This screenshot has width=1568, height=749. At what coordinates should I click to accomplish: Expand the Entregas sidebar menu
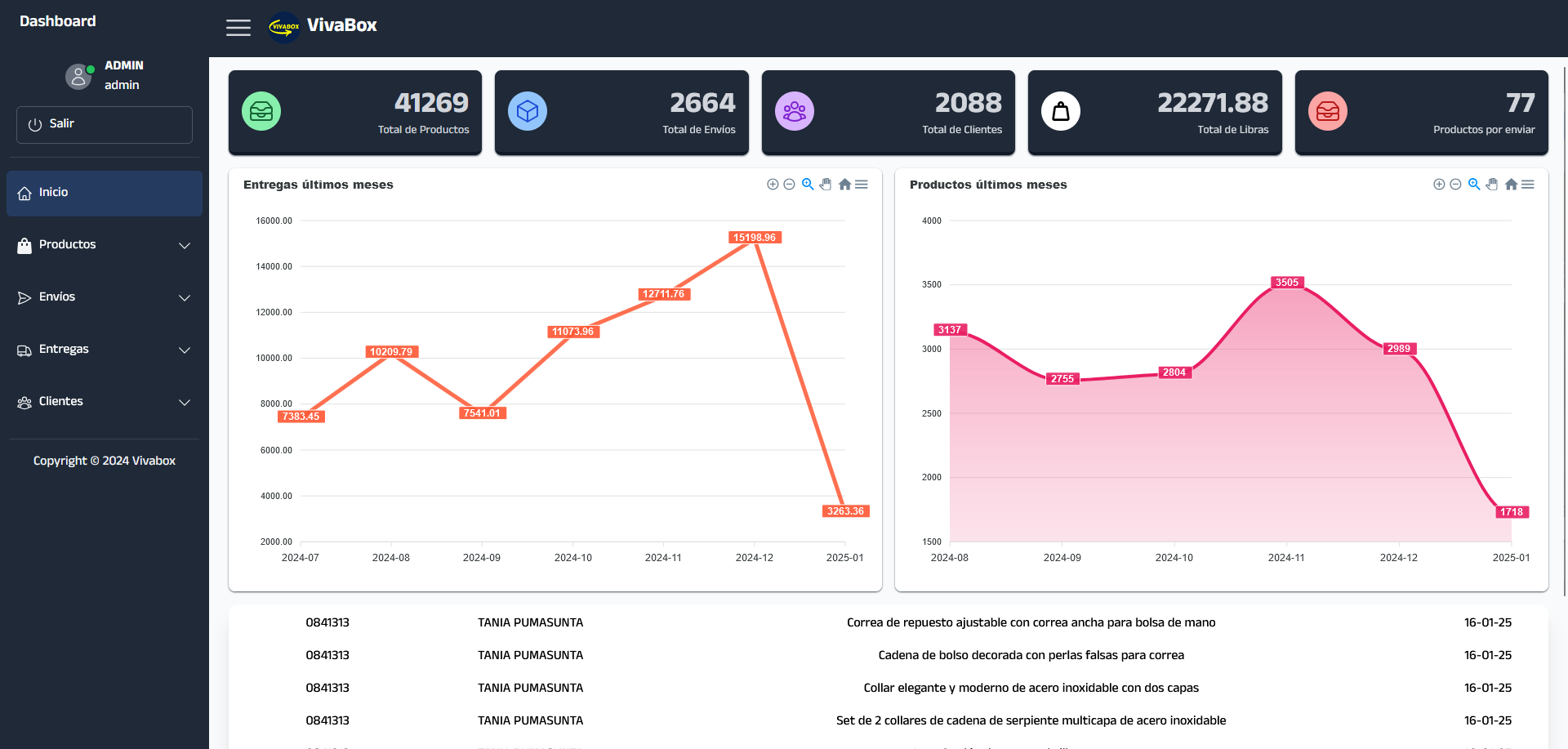point(105,350)
